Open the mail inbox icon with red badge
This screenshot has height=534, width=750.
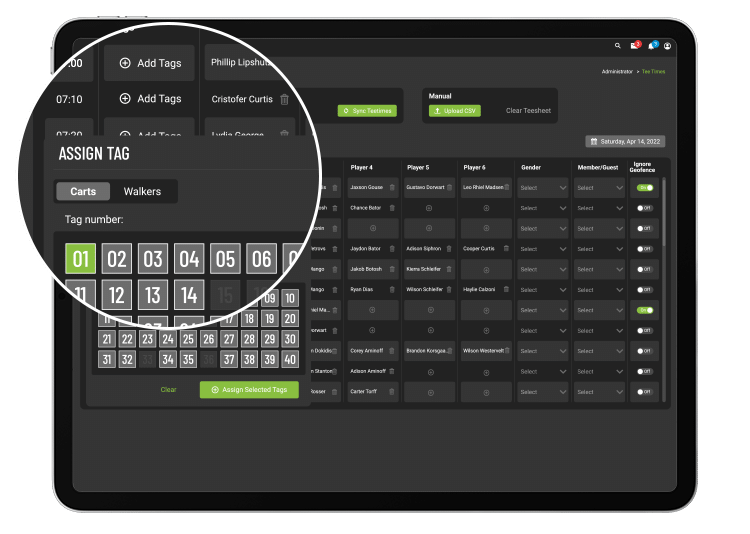634,46
